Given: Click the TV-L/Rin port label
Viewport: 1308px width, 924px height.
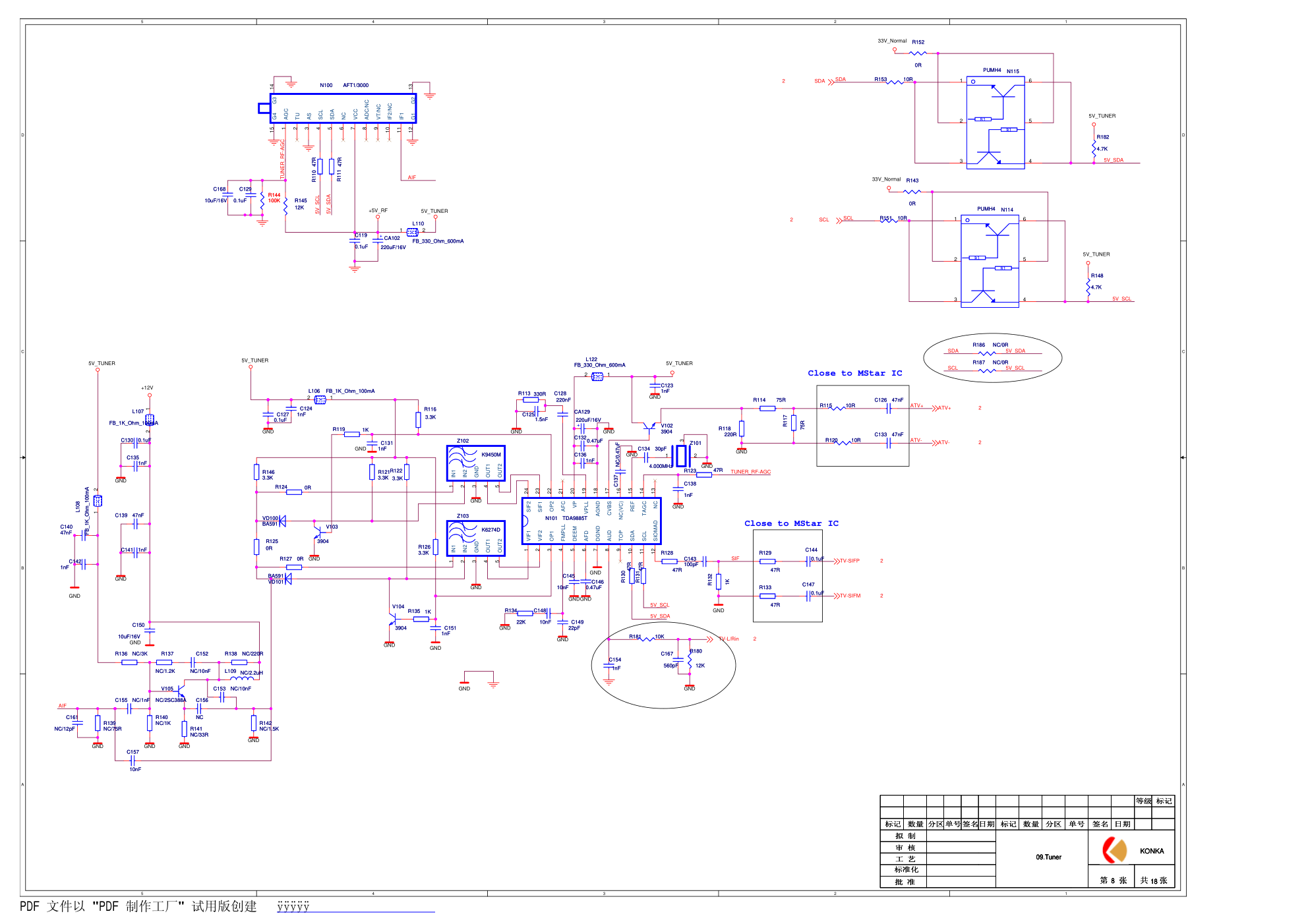Looking at the screenshot, I should (x=729, y=639).
